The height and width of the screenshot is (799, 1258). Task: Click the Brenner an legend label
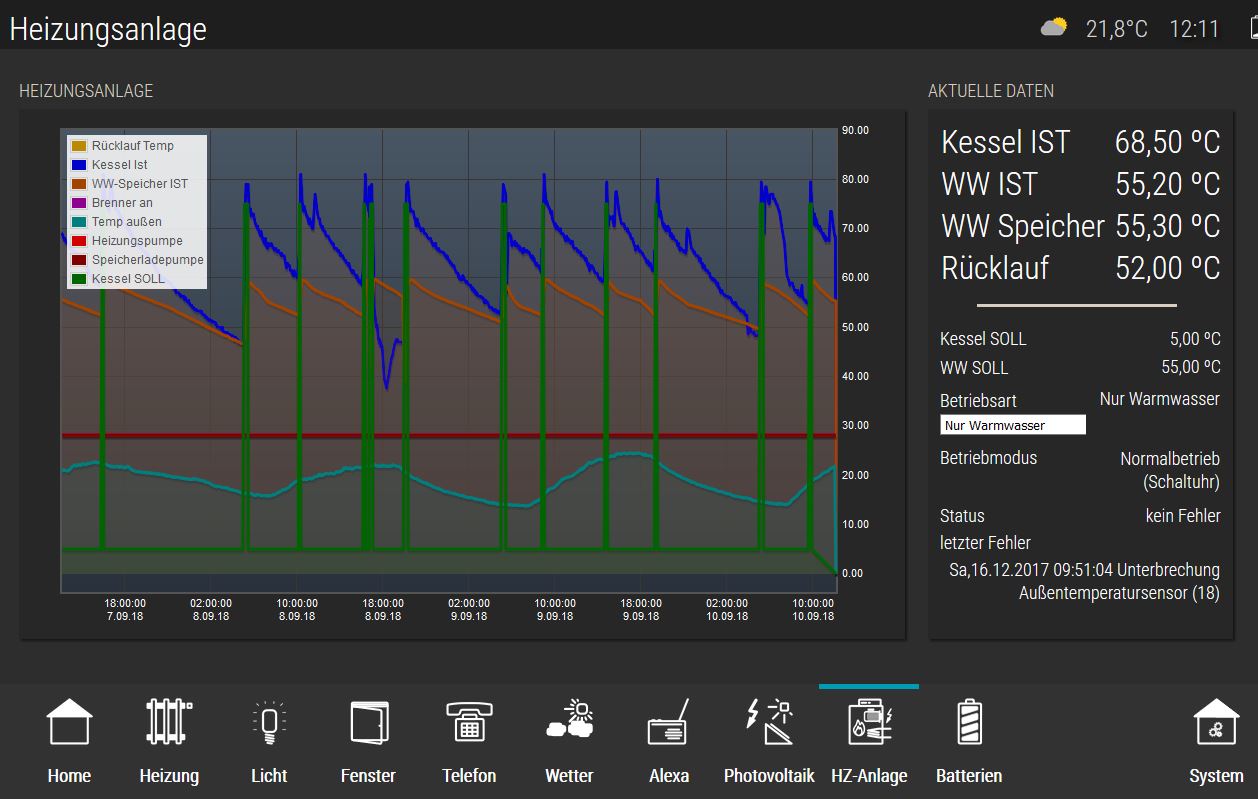[122, 203]
